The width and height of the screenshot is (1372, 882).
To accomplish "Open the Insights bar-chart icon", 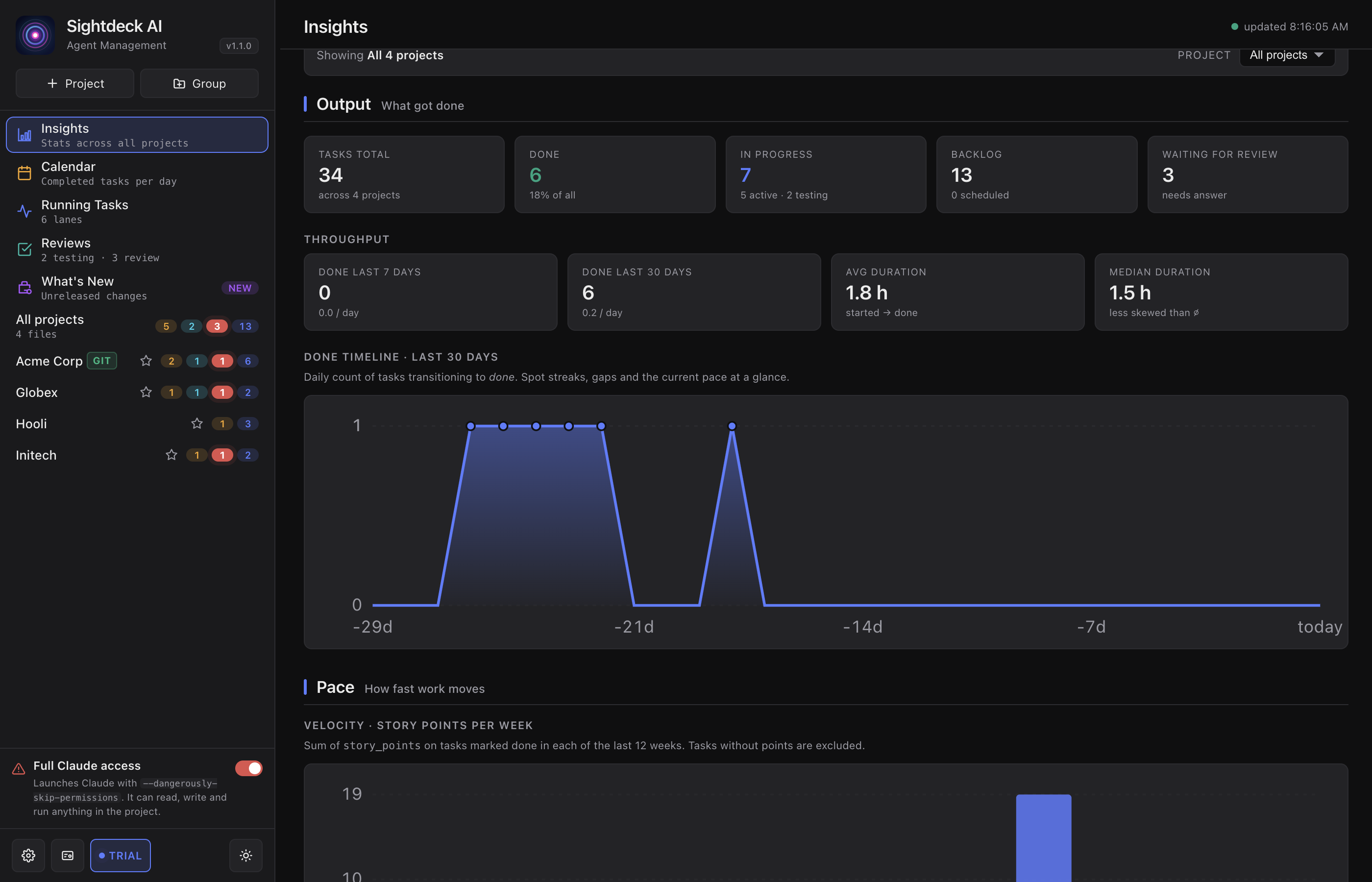I will tap(24, 135).
